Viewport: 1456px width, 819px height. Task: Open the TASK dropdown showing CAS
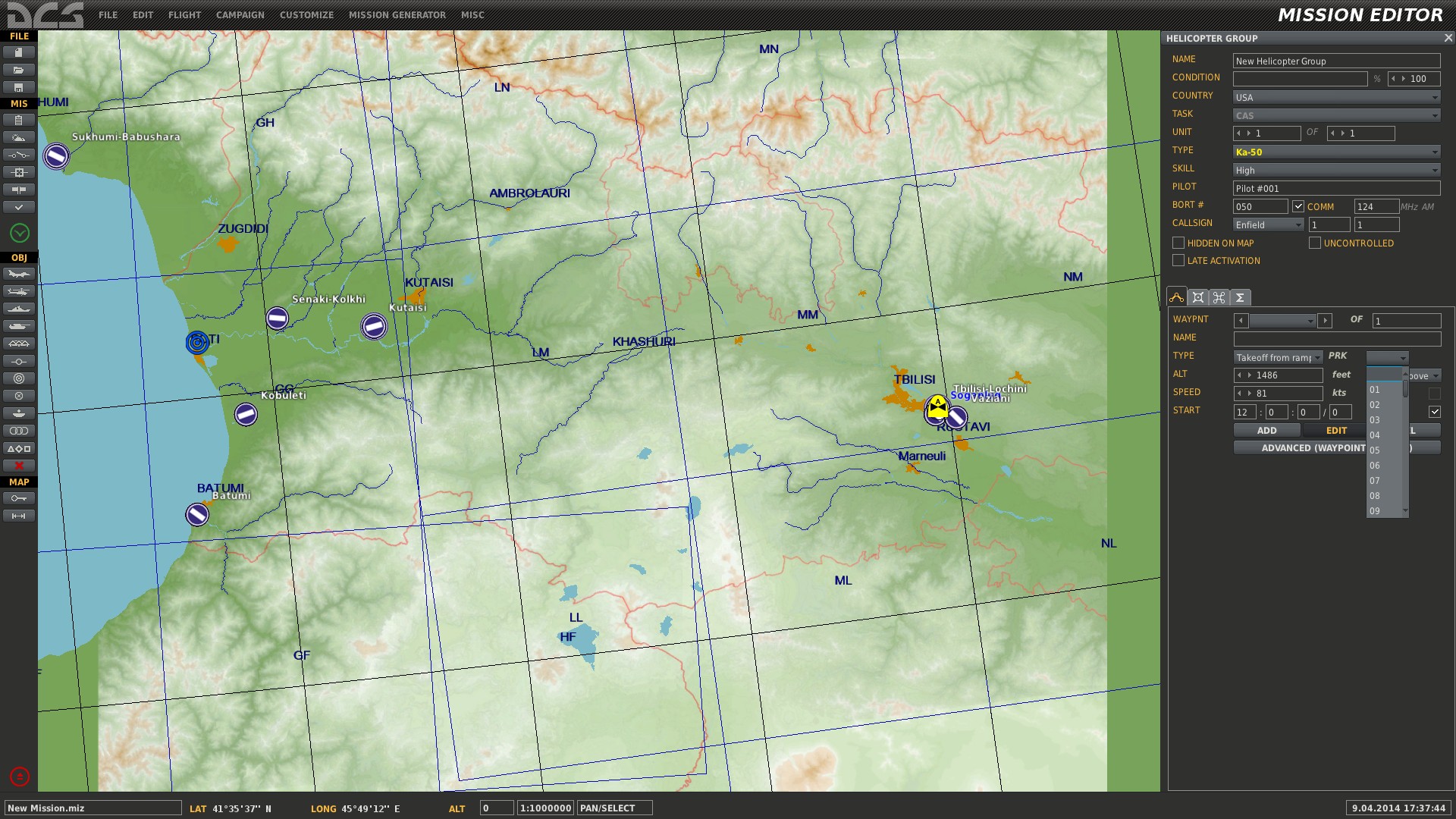(1336, 115)
